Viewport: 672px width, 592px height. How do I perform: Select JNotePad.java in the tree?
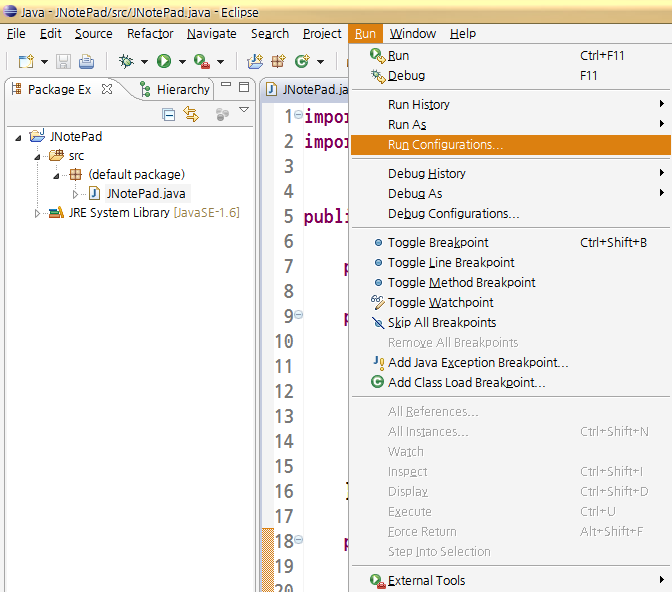tap(146, 194)
